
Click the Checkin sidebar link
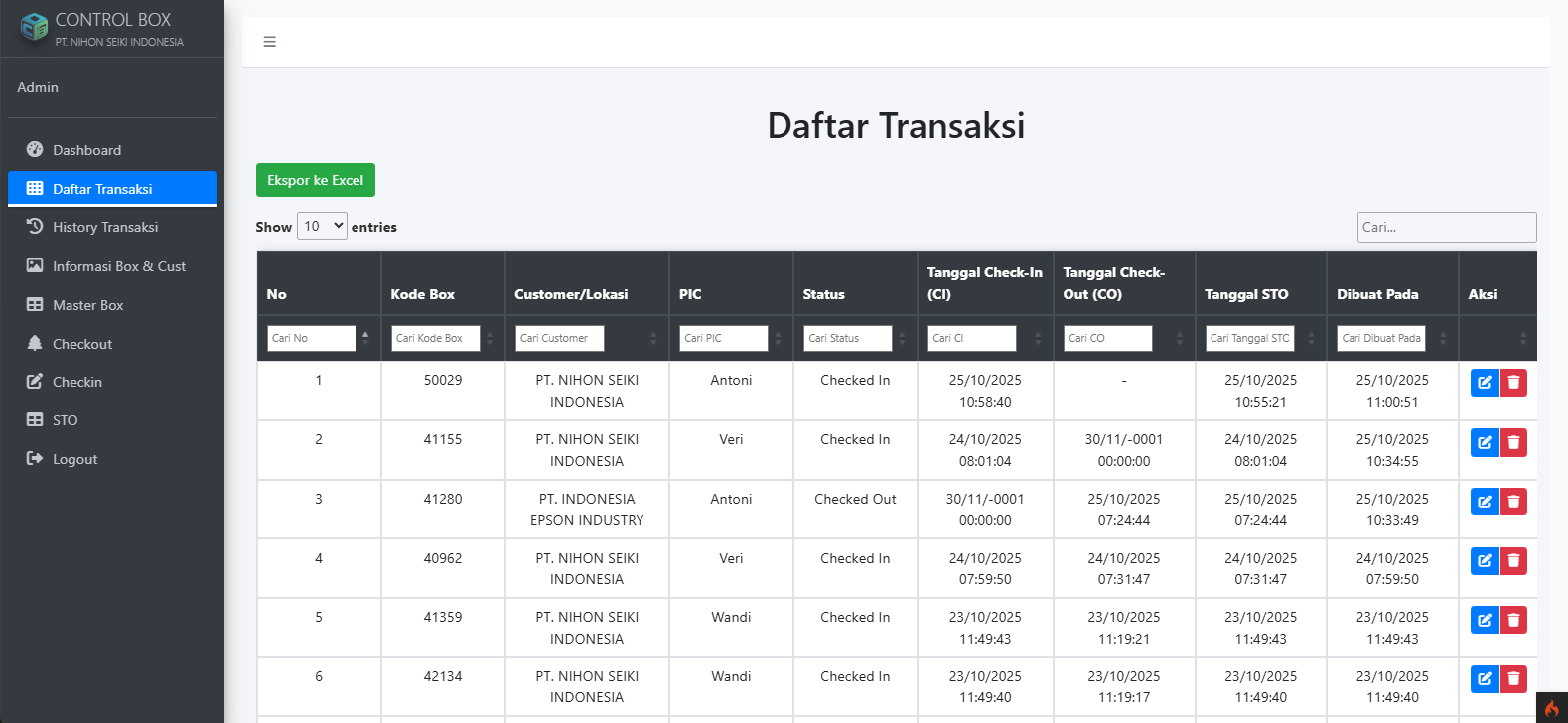tap(112, 382)
